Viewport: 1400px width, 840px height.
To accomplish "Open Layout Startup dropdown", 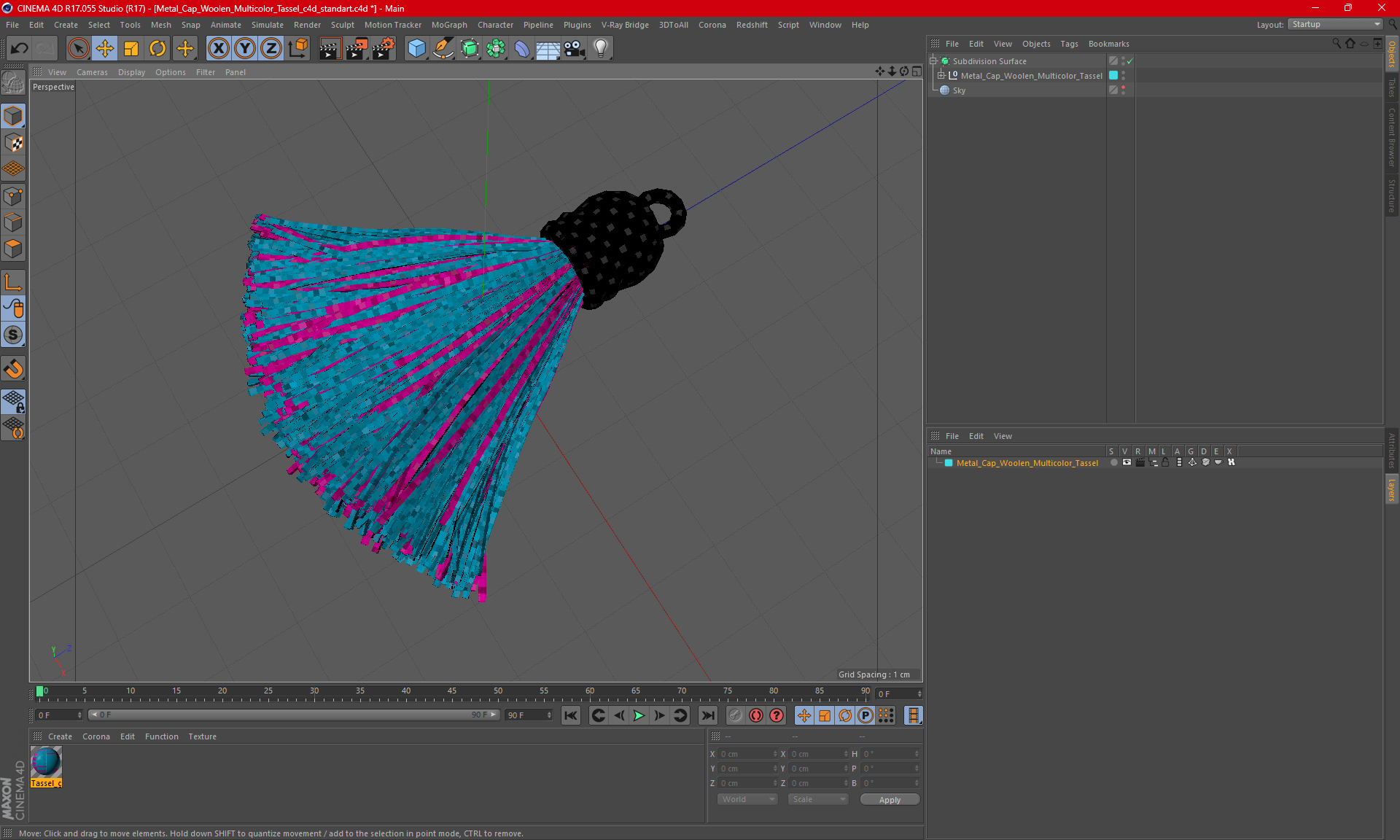I will (x=1335, y=25).
